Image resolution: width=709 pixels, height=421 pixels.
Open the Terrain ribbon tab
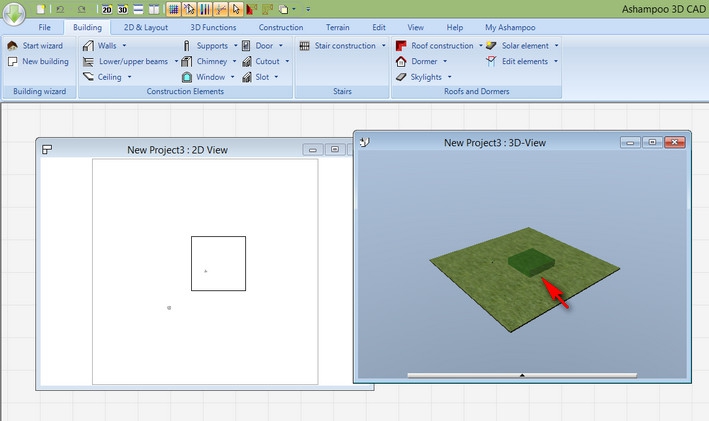(338, 27)
